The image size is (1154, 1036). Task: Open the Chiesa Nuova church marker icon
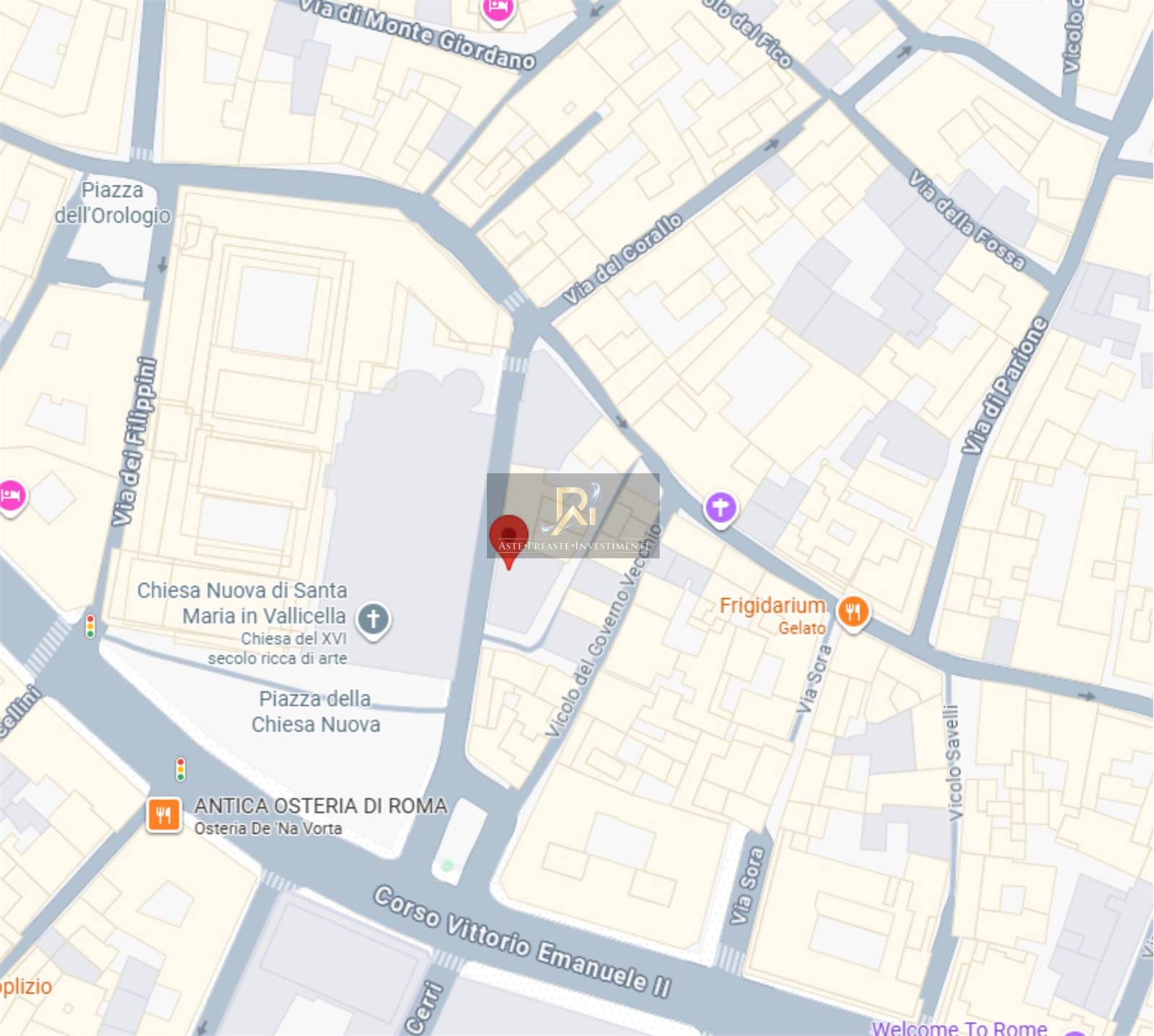coord(373,620)
